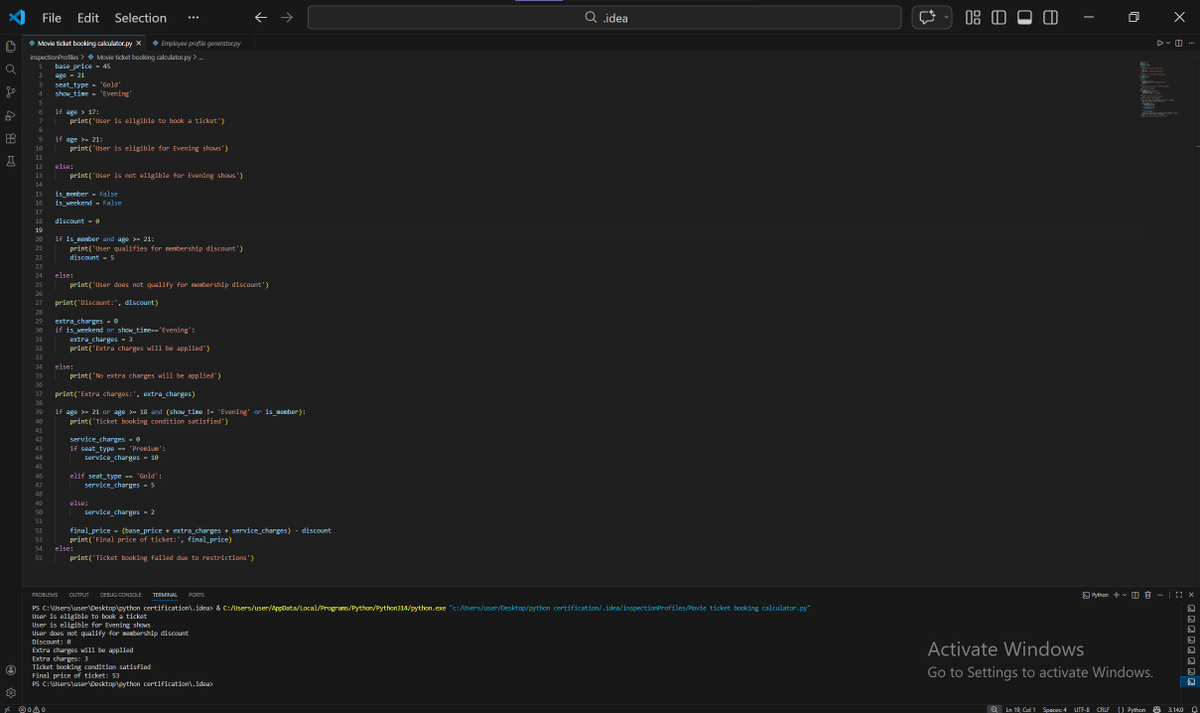
Task: Open the Manage gear icon
Action: coord(11,692)
